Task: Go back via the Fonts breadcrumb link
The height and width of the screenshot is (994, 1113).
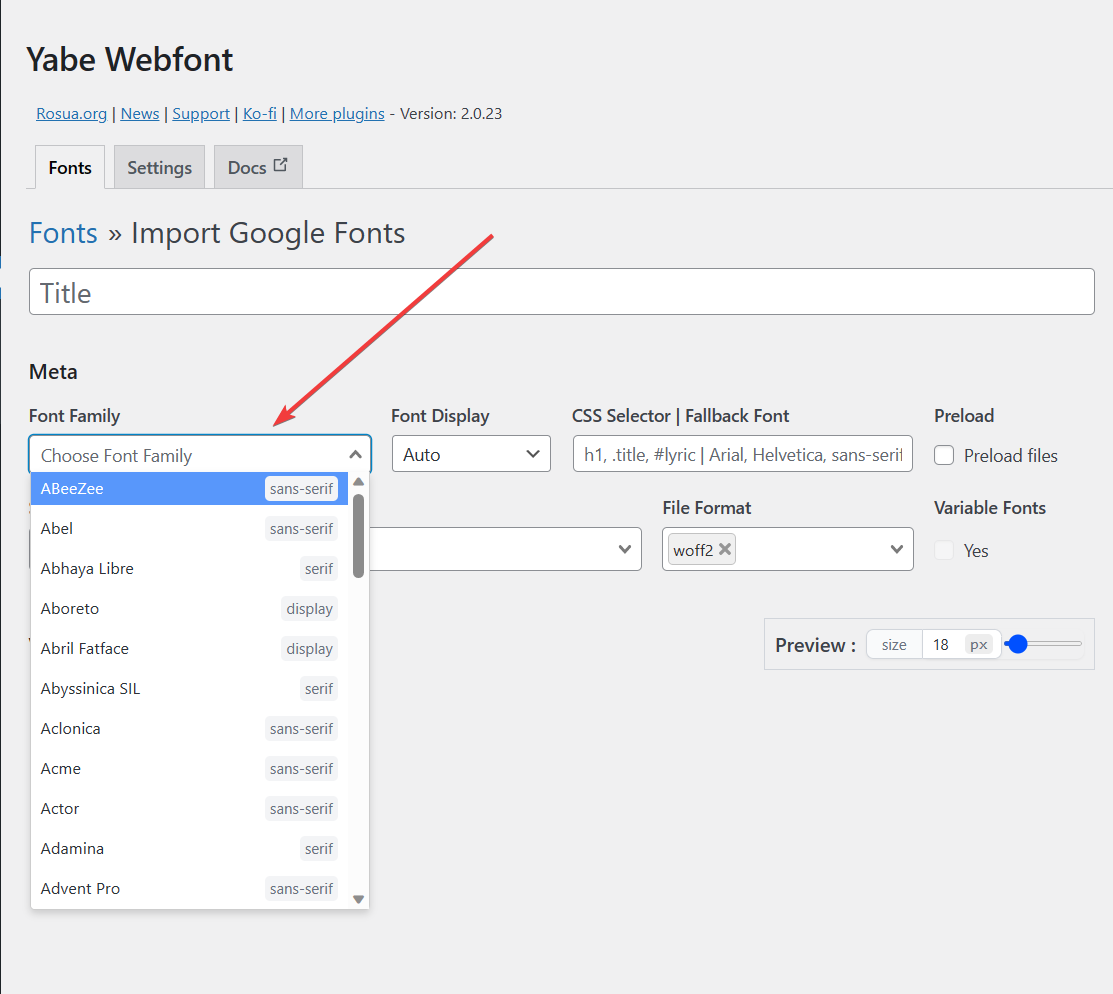Action: pyautogui.click(x=63, y=233)
